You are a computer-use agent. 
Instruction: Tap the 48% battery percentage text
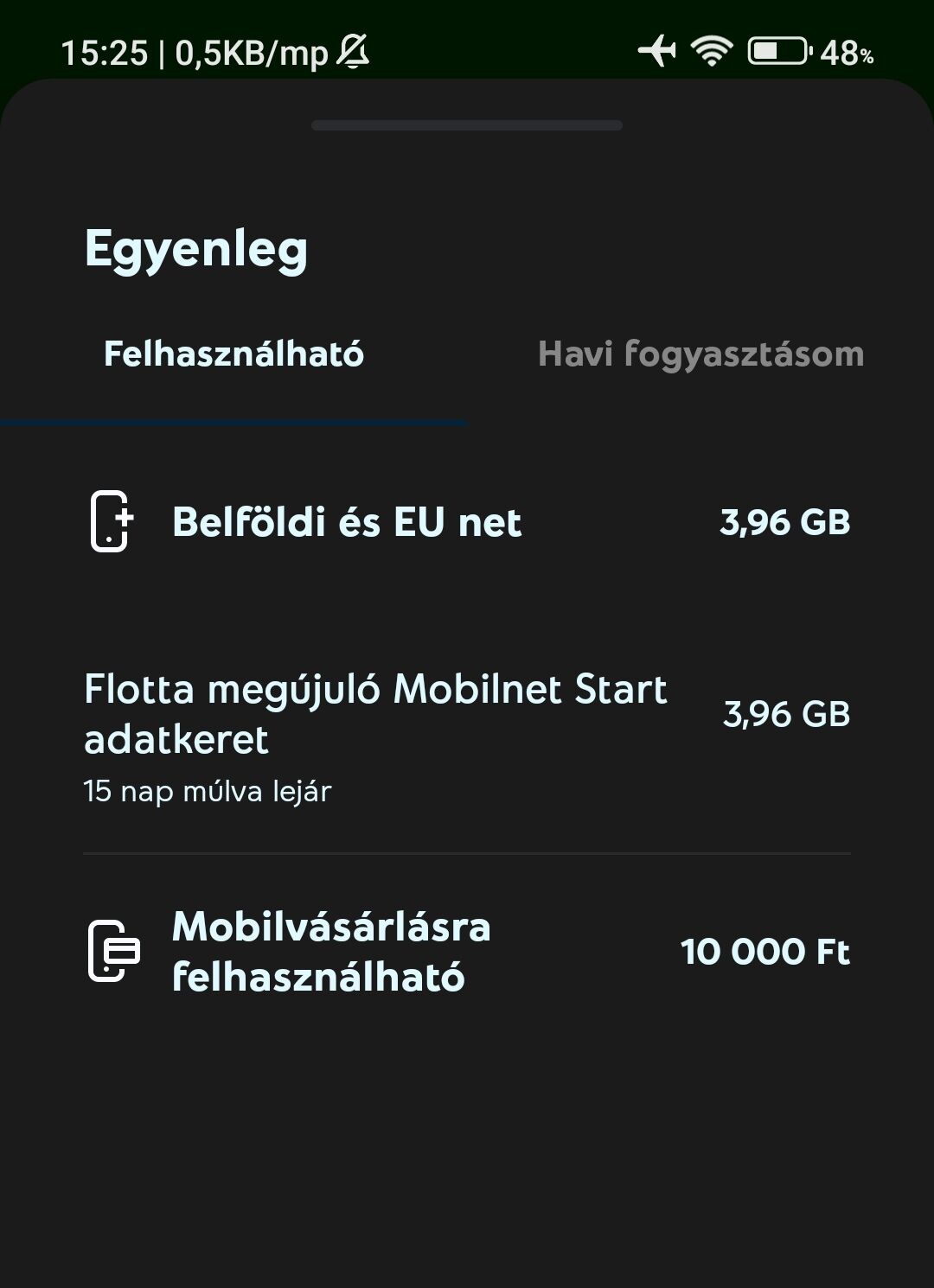pos(847,54)
